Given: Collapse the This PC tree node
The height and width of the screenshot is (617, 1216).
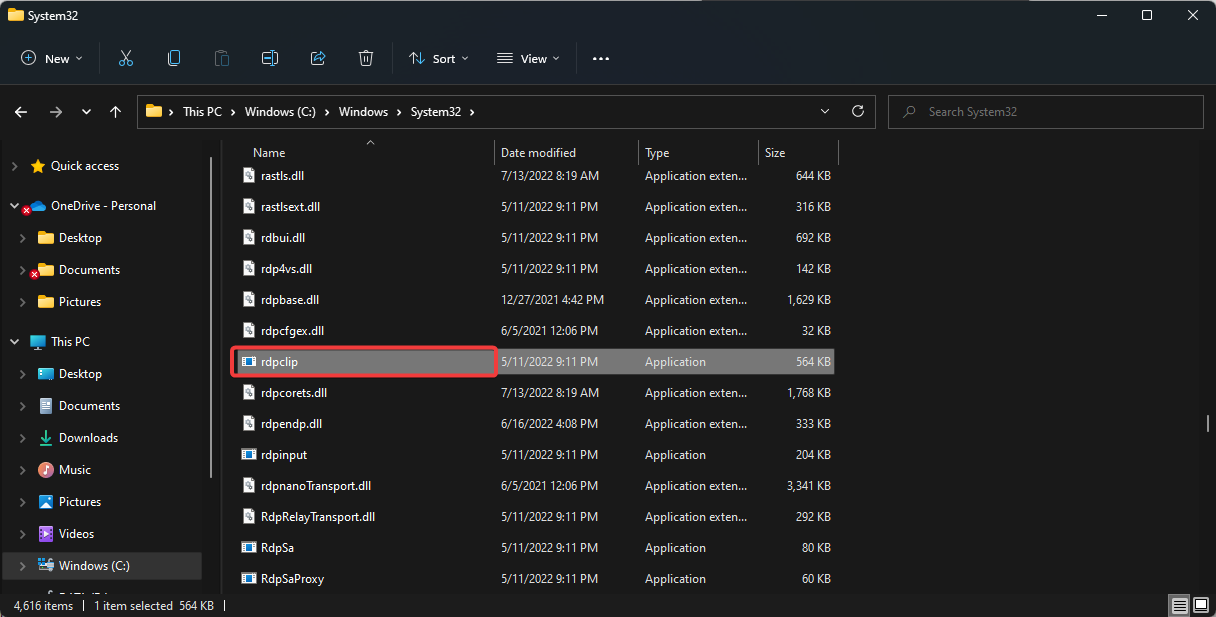Looking at the screenshot, I should pos(15,342).
